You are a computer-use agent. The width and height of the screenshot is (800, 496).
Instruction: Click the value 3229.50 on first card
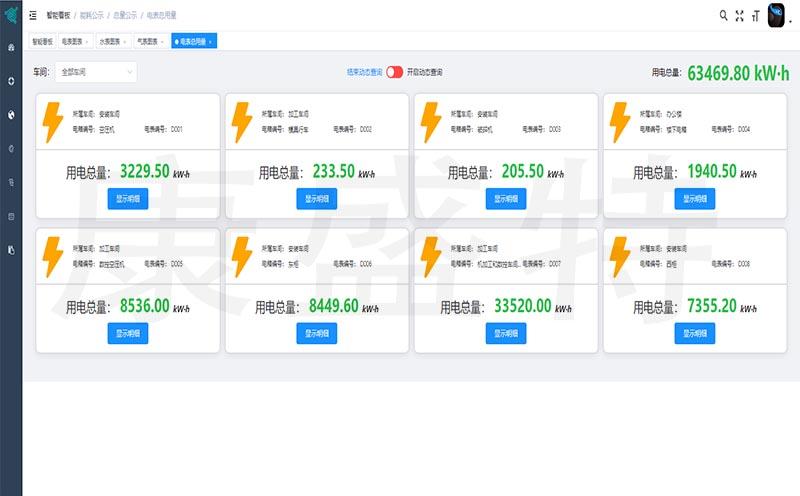click(x=144, y=171)
